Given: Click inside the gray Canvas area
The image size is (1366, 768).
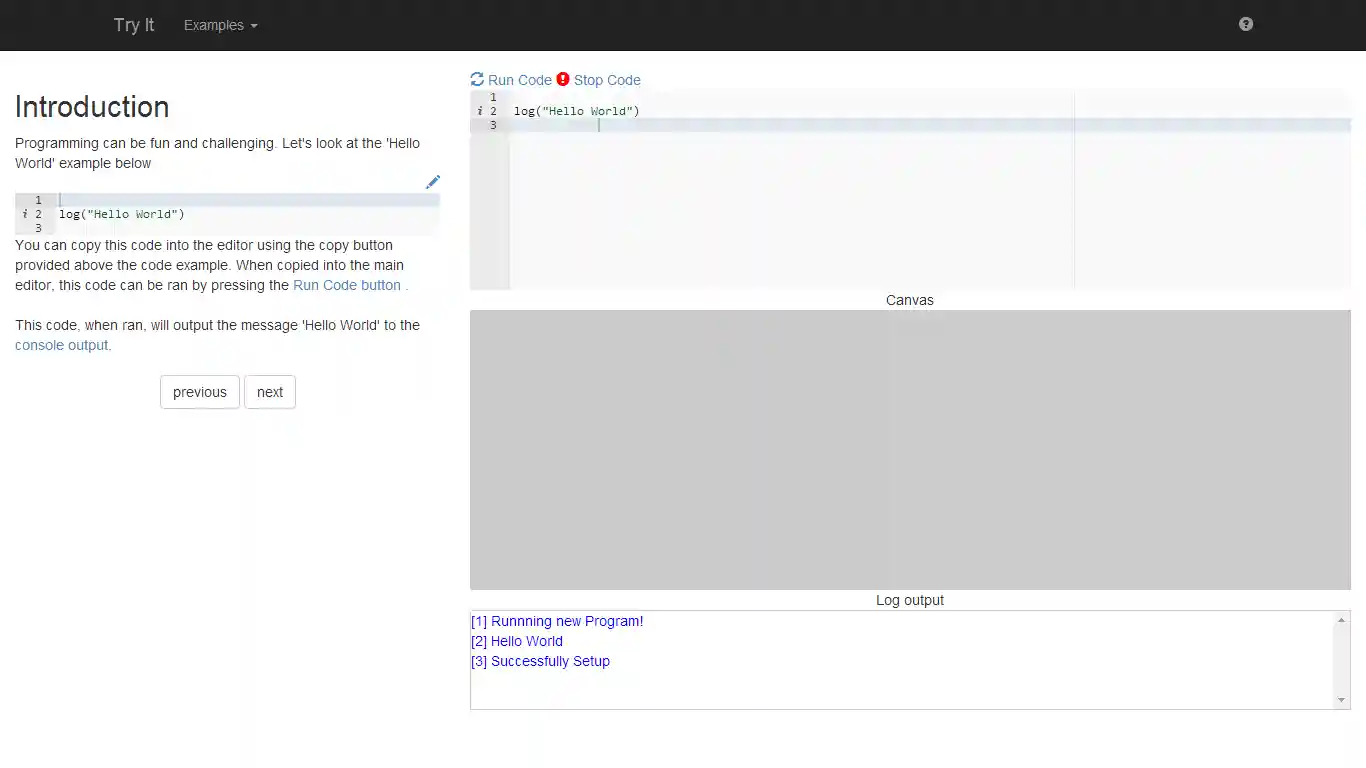Looking at the screenshot, I should 910,449.
